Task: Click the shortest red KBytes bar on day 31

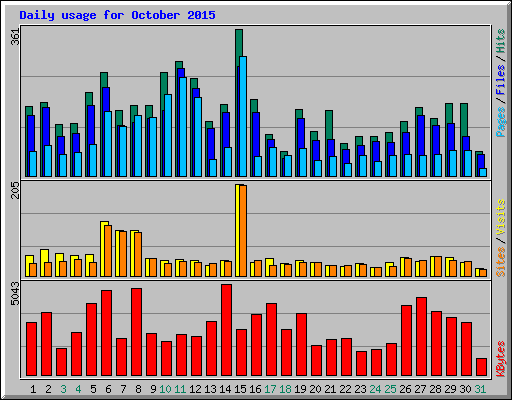Action: 481,367
